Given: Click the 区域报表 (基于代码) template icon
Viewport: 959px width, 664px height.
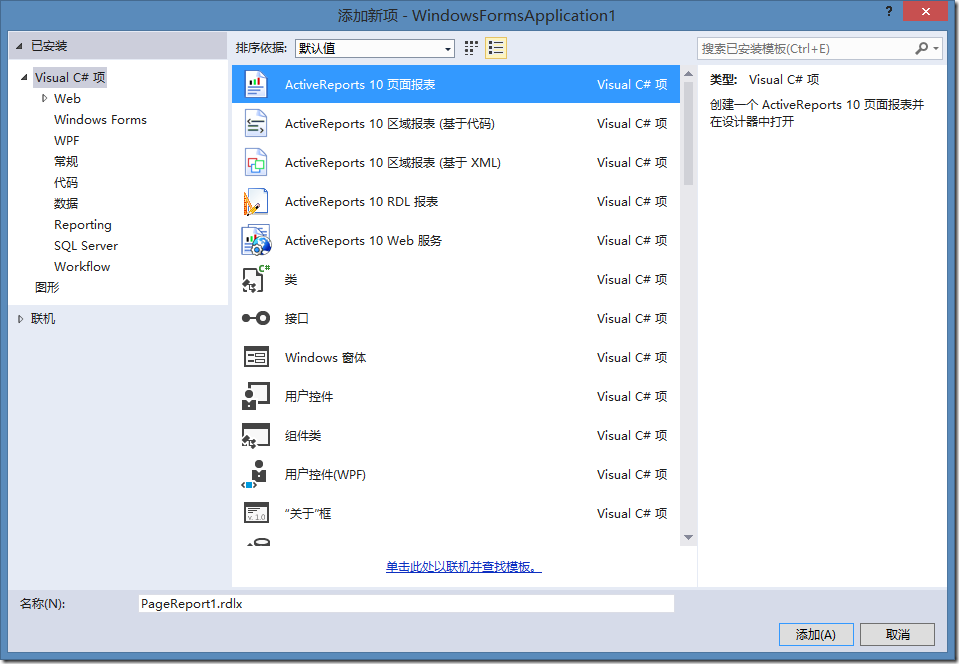Looking at the screenshot, I should 256,124.
